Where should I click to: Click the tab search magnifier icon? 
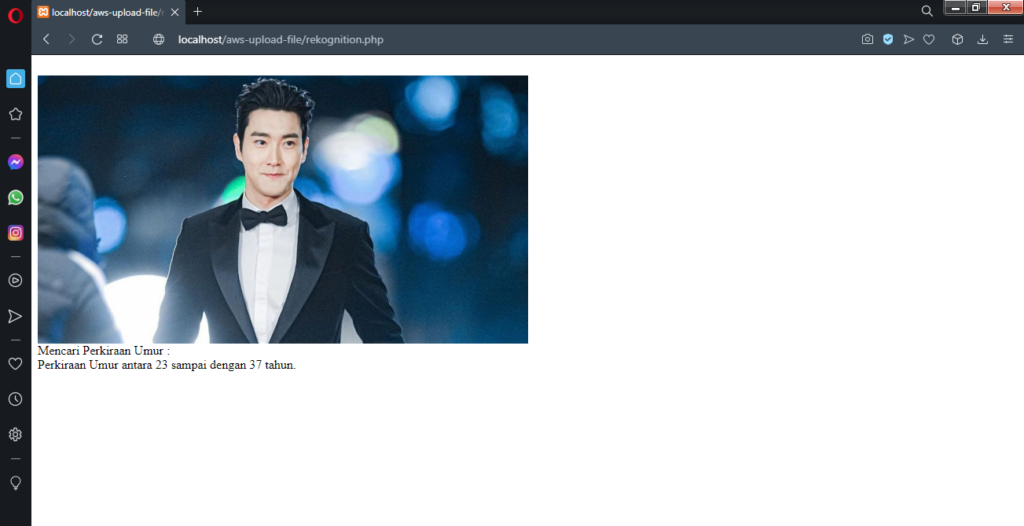[927, 11]
